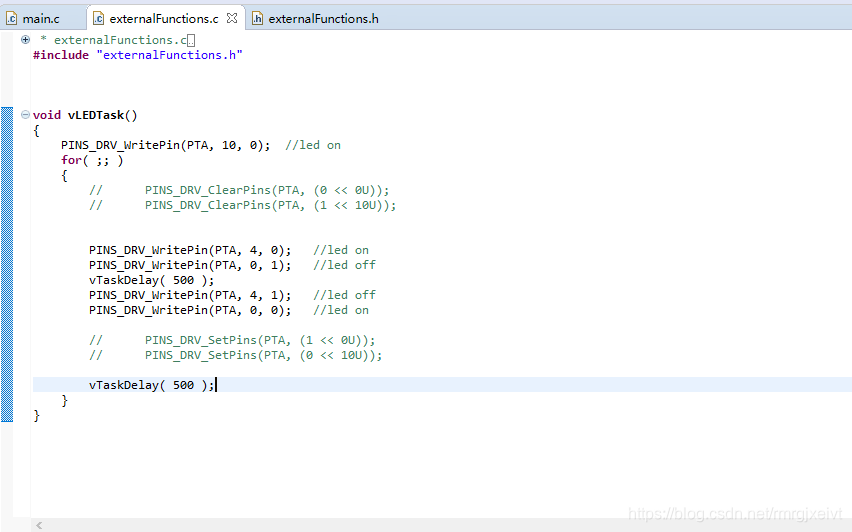852x532 pixels.
Task: Collapse the vLEDTask function body
Action: tap(25, 115)
